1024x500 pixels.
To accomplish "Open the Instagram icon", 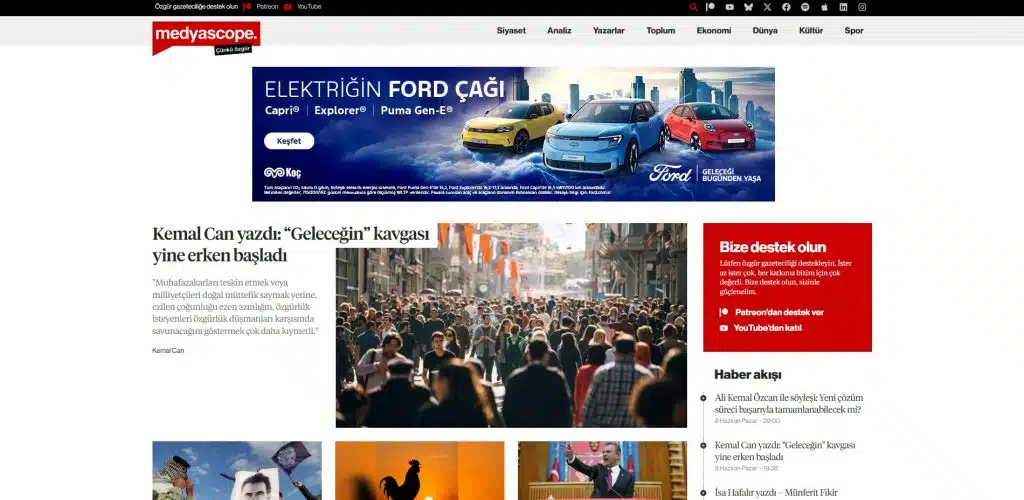I will tap(862, 7).
